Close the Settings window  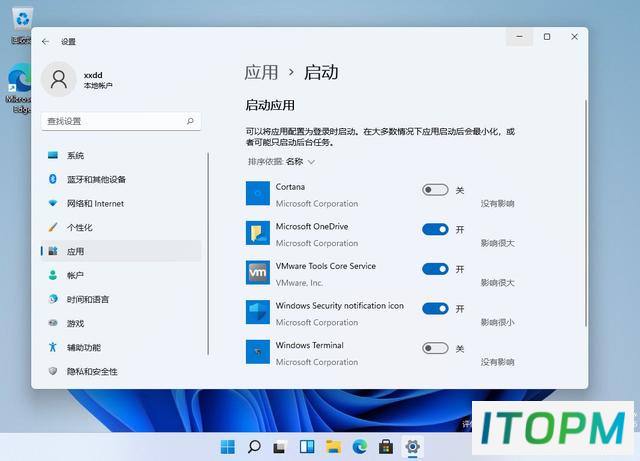point(574,37)
